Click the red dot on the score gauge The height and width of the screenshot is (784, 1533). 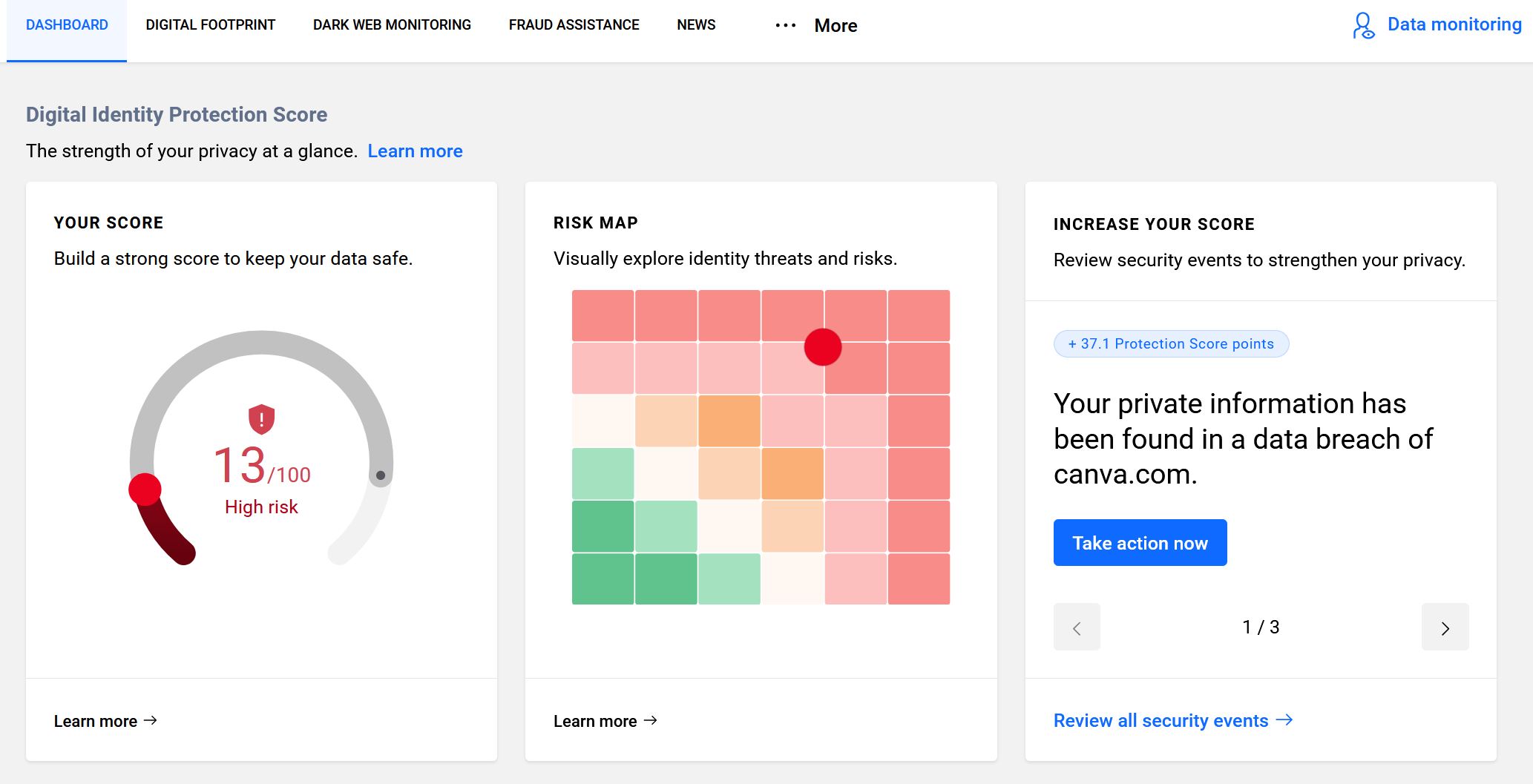point(145,490)
